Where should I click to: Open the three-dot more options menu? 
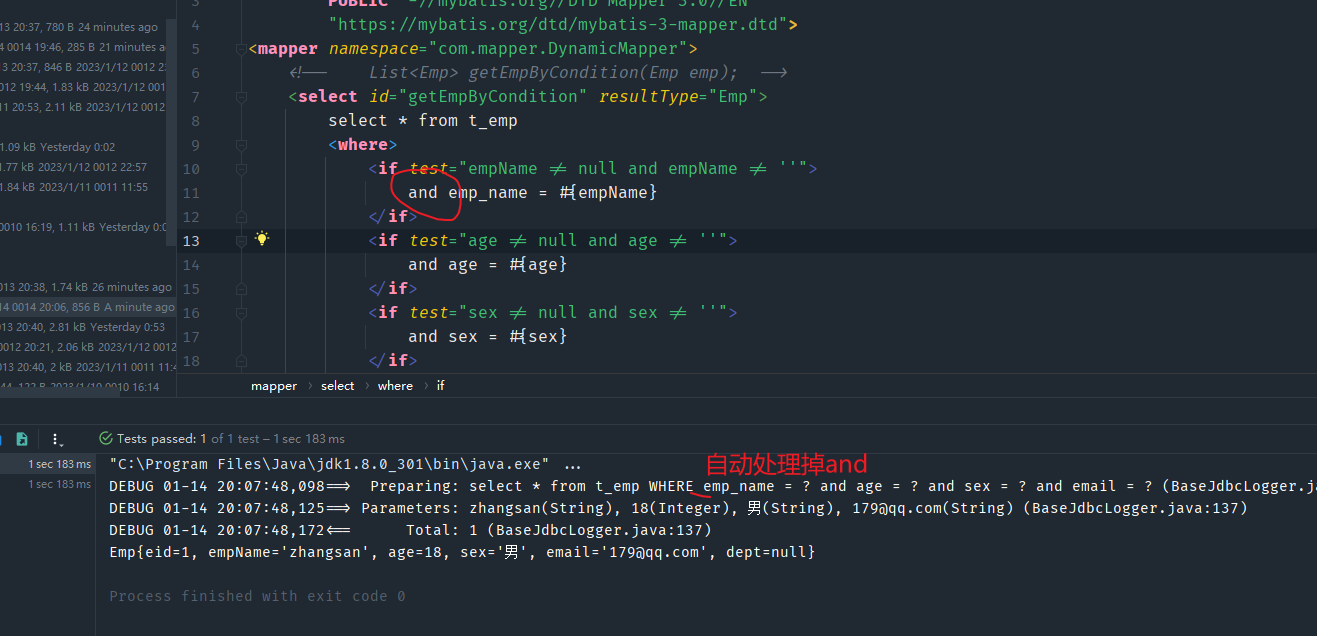(56, 439)
